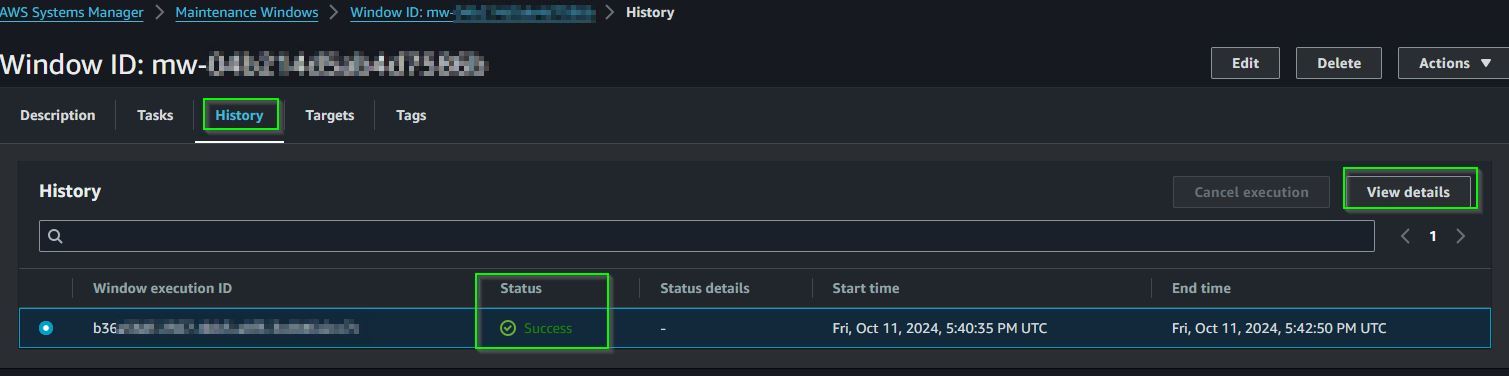1509x376 pixels.
Task: Click the green Success checkmark icon
Action: pyautogui.click(x=508, y=328)
